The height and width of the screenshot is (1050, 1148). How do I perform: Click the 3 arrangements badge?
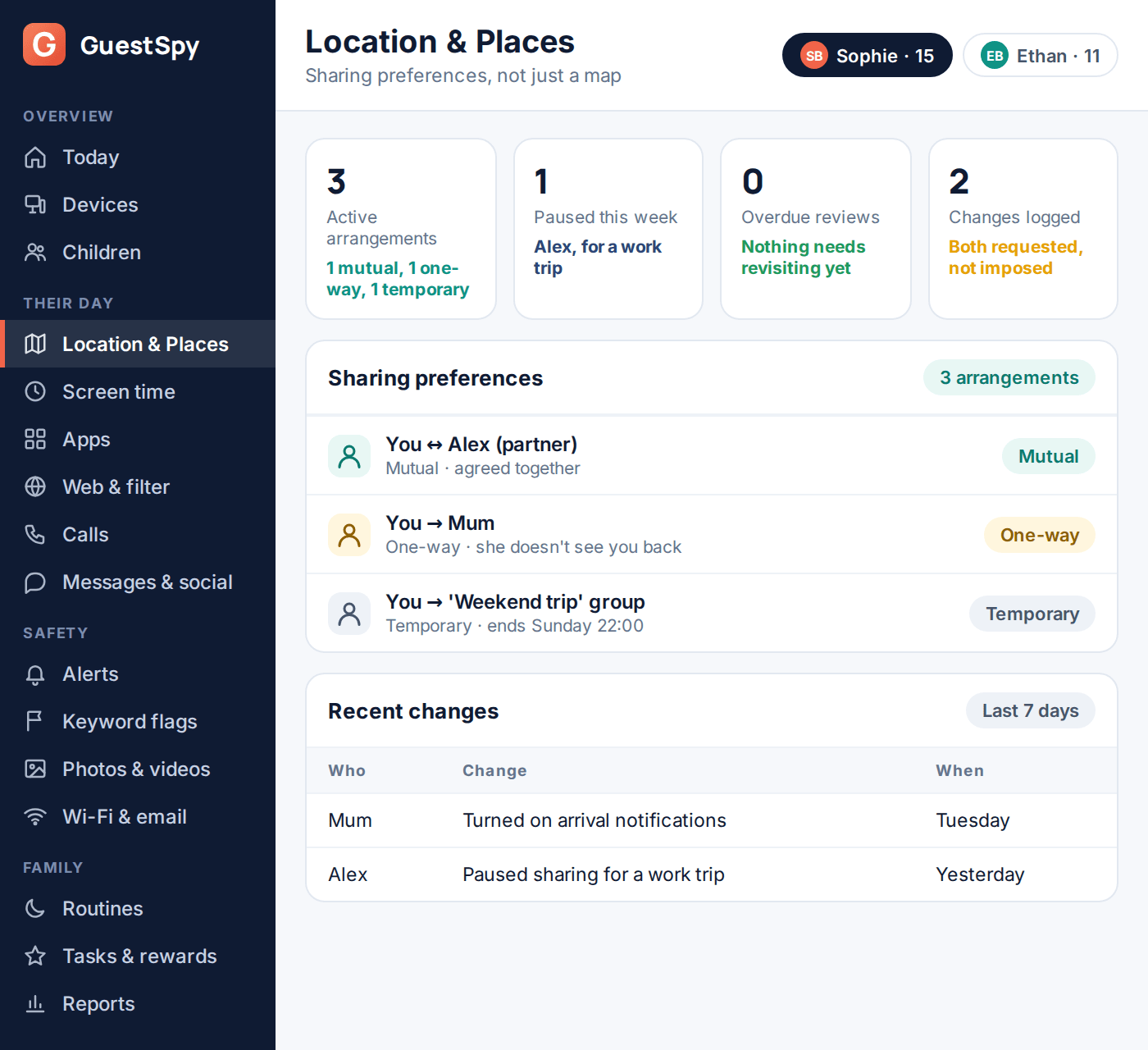[x=1009, y=377]
